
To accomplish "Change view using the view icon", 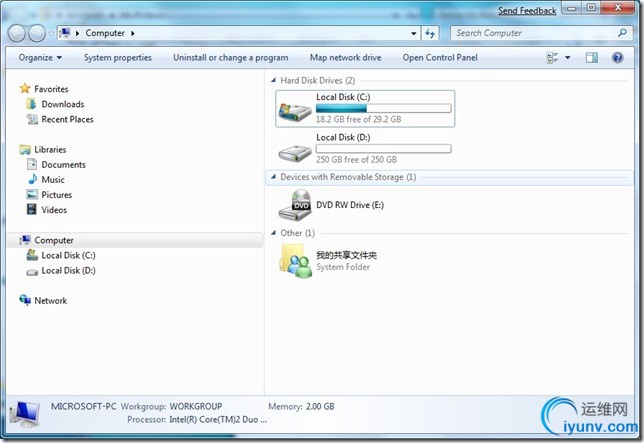I will coord(552,57).
